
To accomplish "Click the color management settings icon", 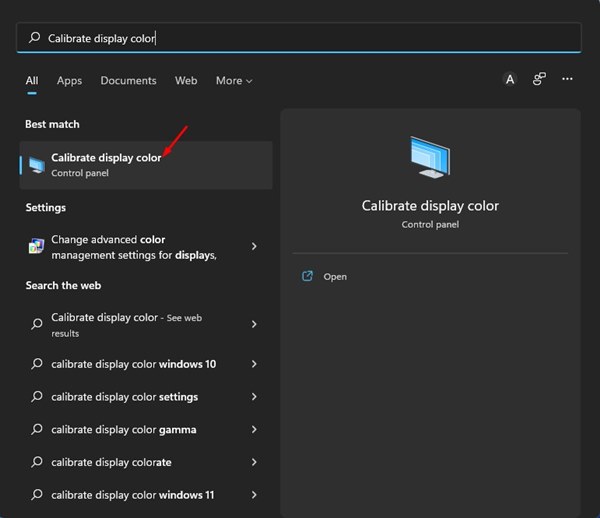I will pos(37,246).
